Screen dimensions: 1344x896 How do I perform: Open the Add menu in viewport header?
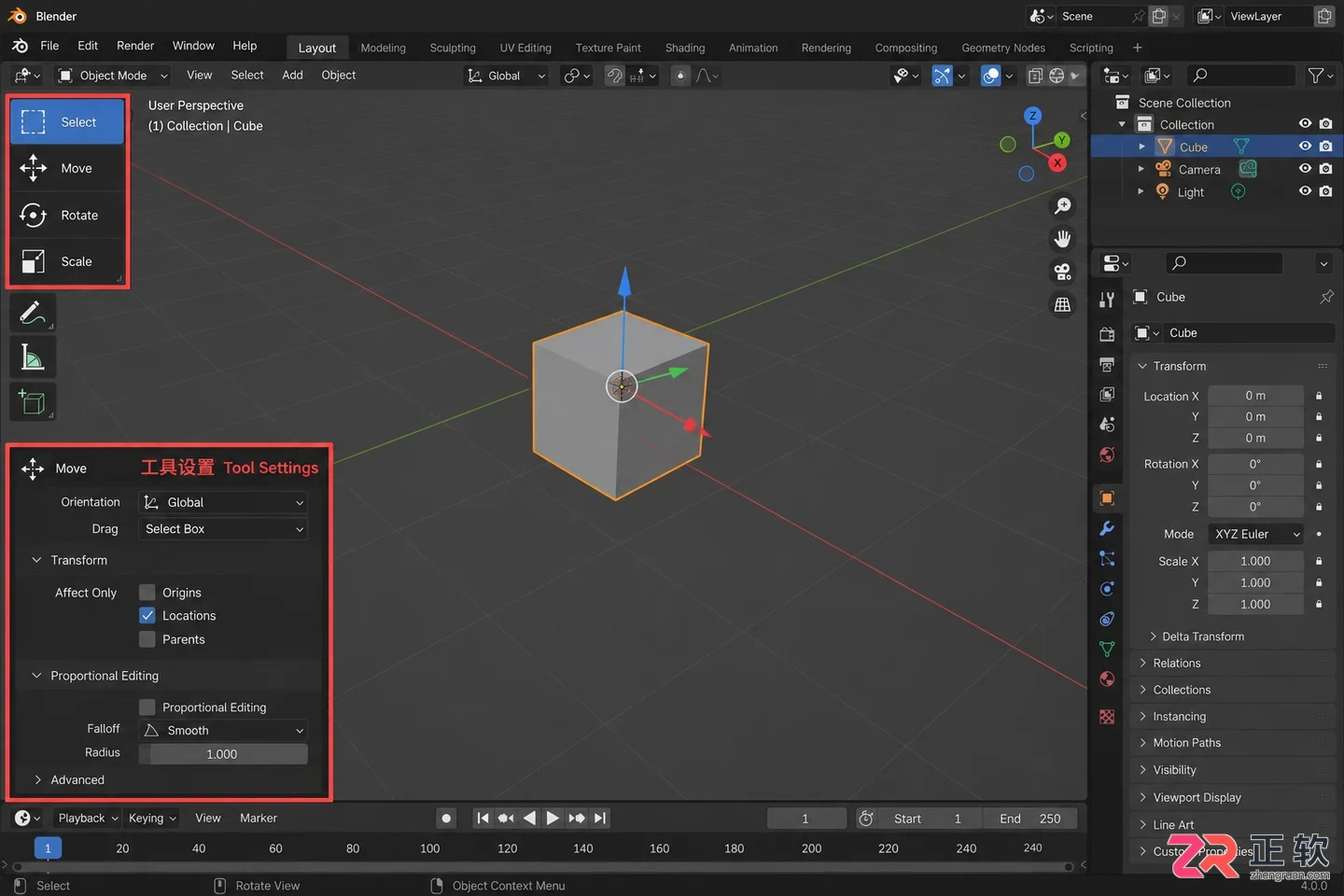tap(292, 76)
